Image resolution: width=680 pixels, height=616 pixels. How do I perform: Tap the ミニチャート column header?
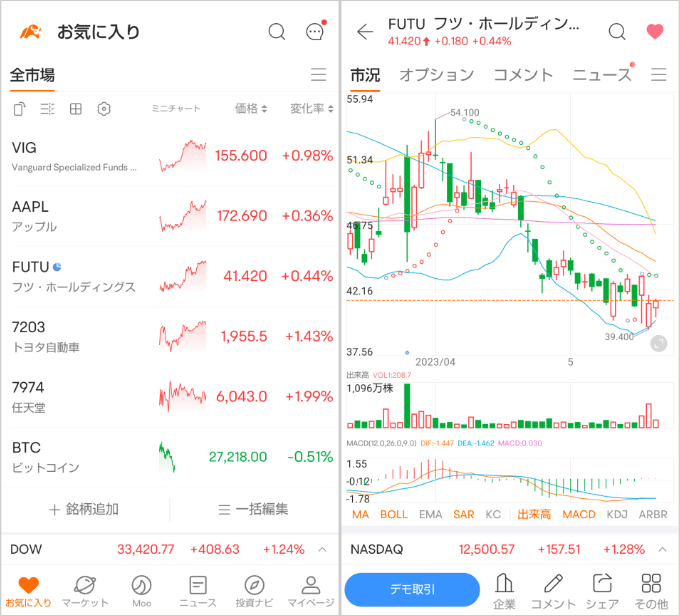[176, 108]
